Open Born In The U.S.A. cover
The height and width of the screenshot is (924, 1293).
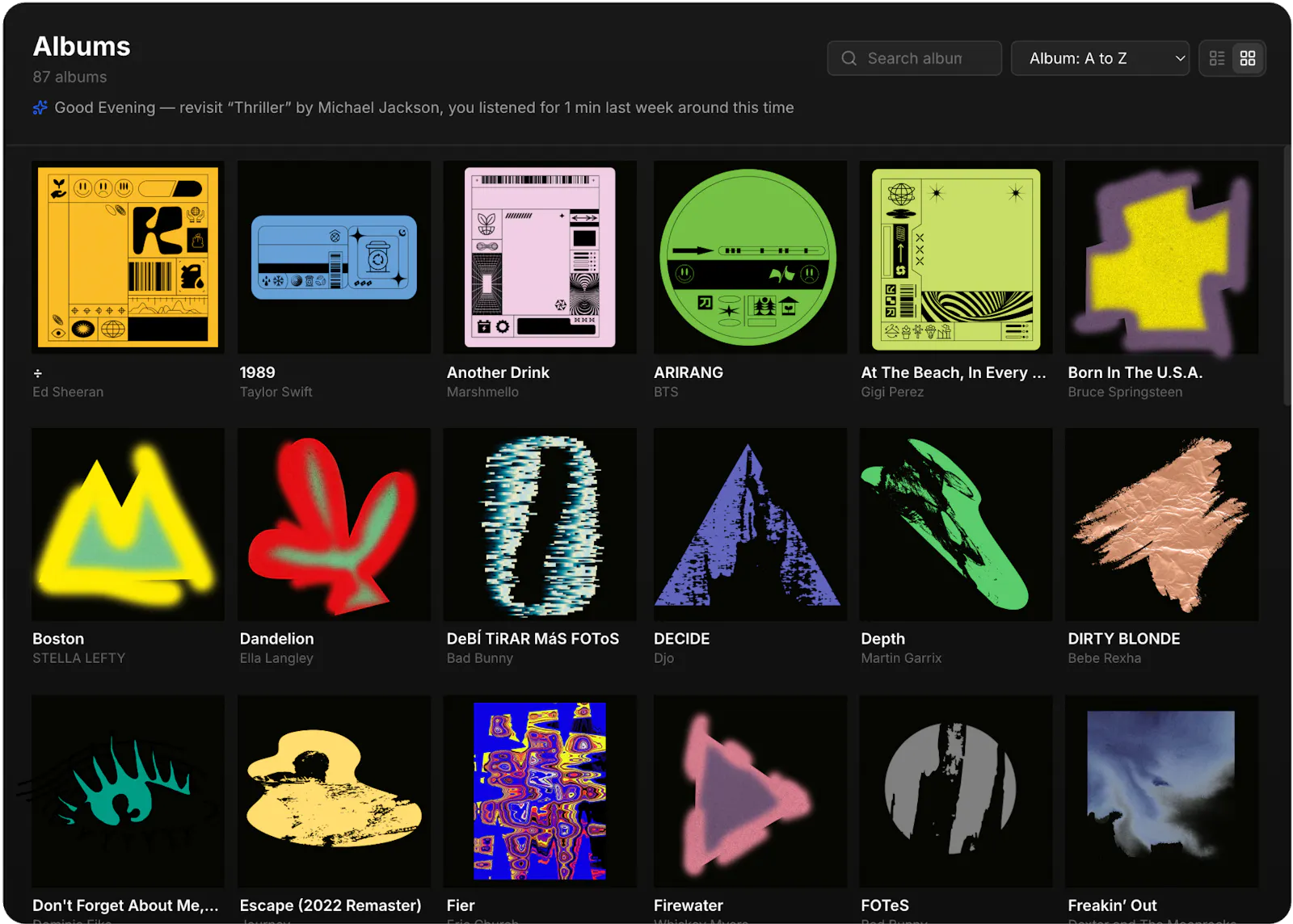(1162, 257)
